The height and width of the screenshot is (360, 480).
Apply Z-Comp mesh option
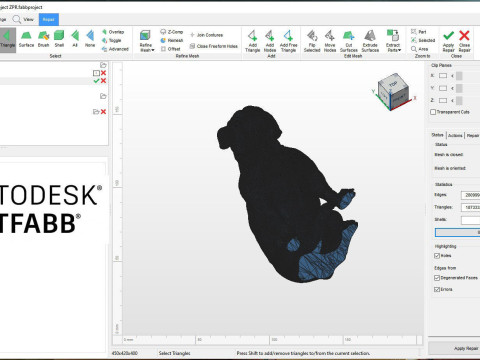coord(172,32)
